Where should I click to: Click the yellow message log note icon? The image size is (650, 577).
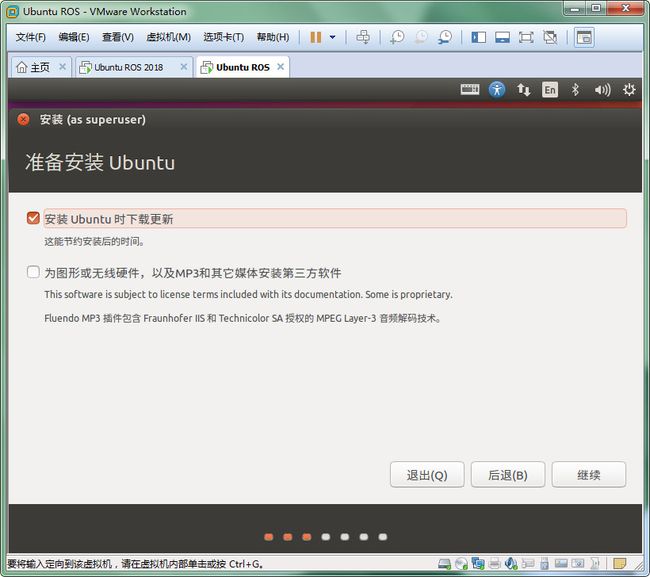[620, 564]
